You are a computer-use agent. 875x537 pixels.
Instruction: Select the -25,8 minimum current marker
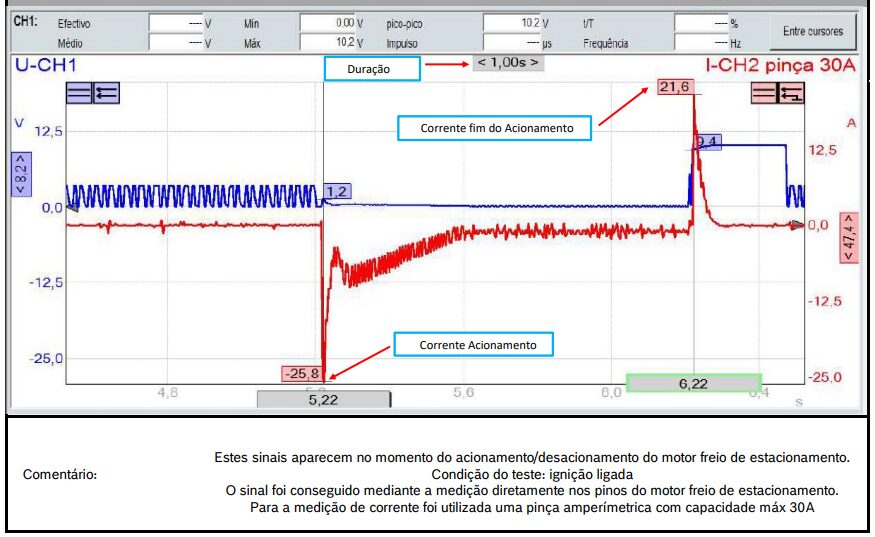pos(304,374)
